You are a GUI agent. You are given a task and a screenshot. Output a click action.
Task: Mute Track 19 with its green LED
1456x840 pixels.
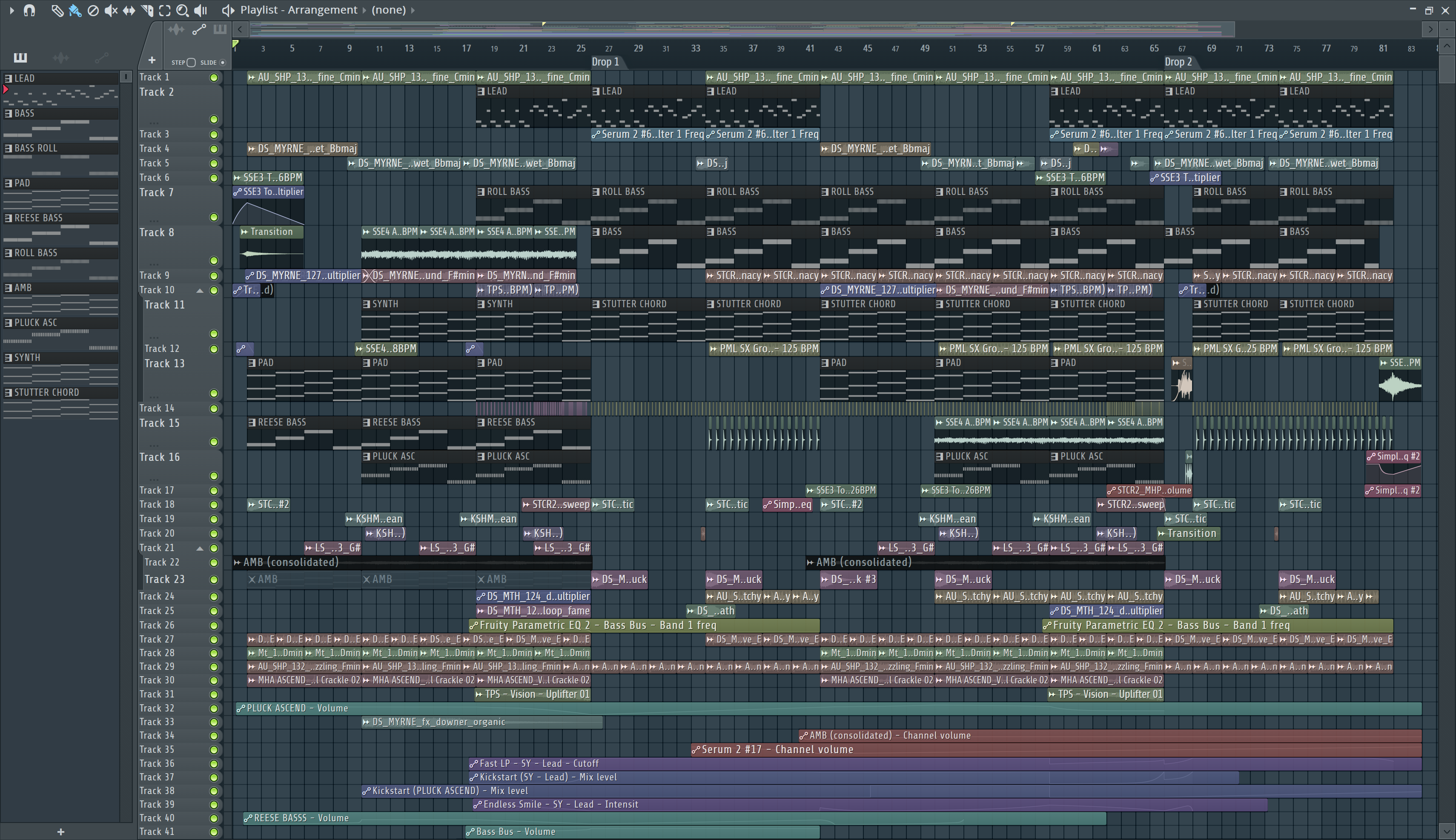coord(214,519)
